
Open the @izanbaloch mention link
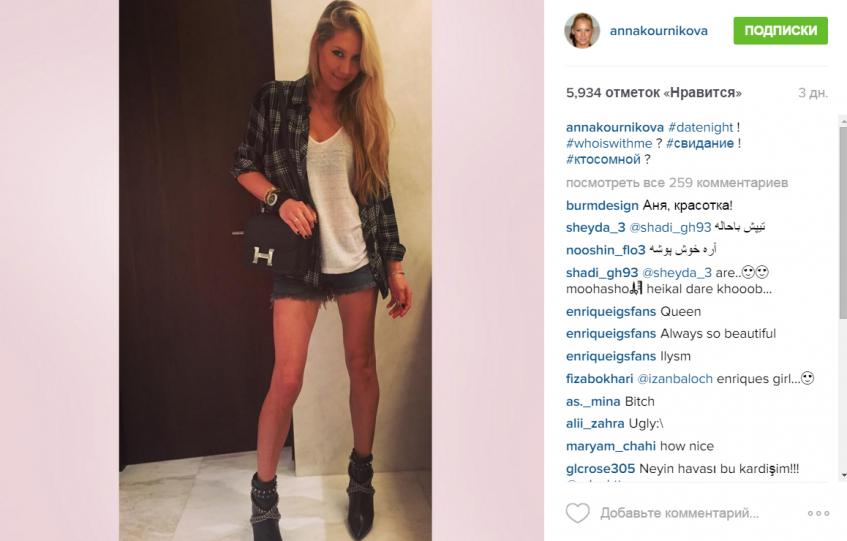tap(675, 379)
